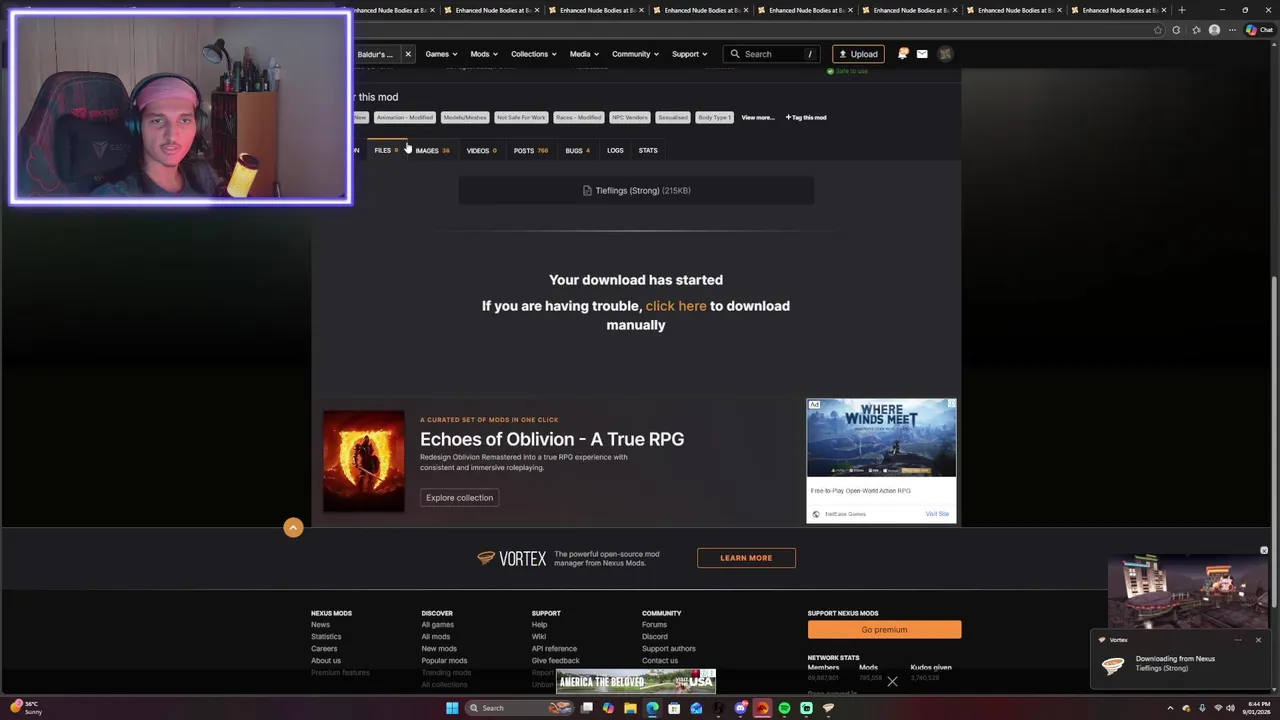Image resolution: width=1280 pixels, height=720 pixels.
Task: Click the Animation - Modified tag
Action: (404, 117)
